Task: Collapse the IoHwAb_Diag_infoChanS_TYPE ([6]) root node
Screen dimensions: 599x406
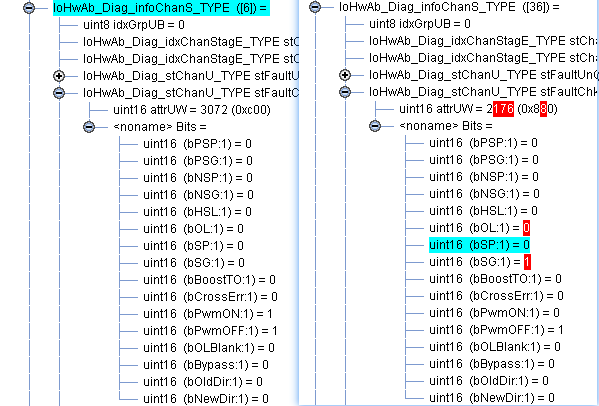Action: pos(29,8)
